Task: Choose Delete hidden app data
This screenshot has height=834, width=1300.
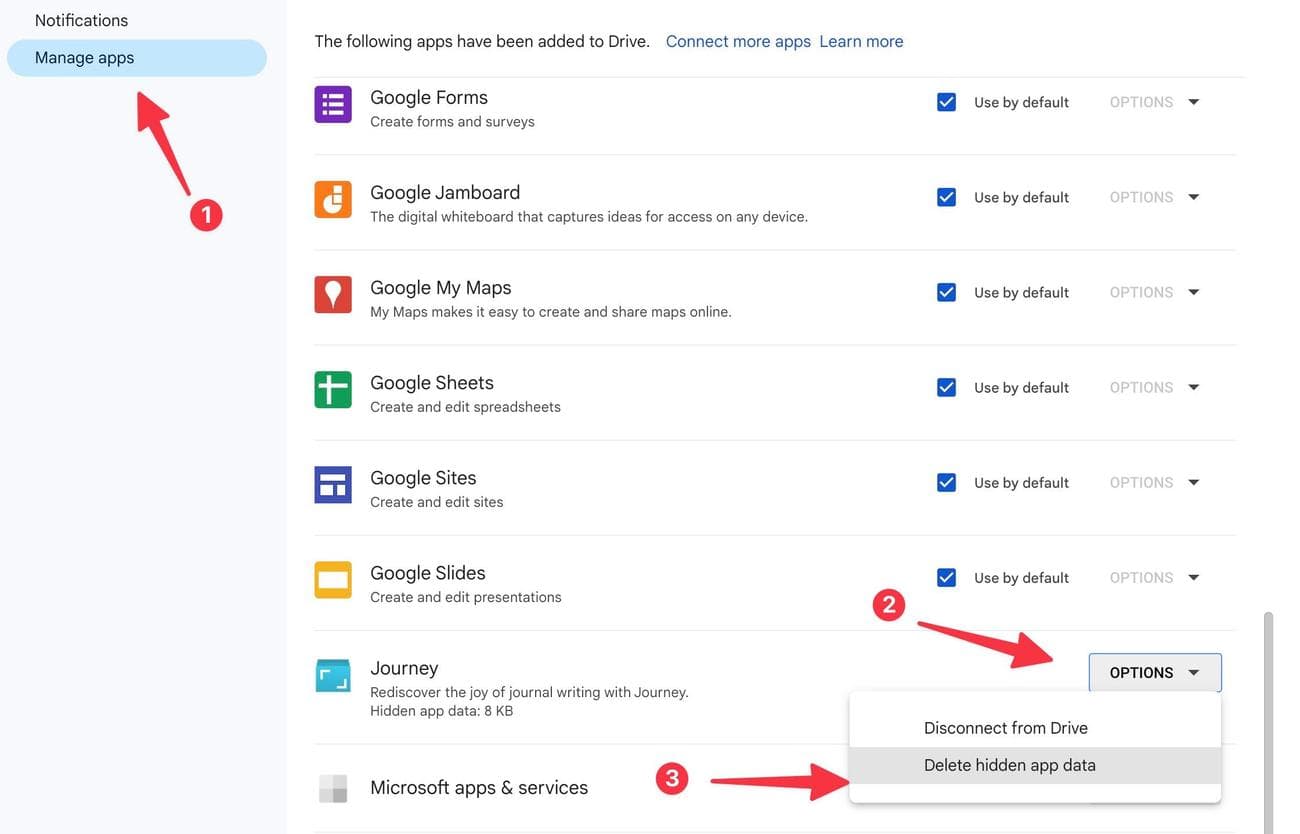Action: [1009, 764]
